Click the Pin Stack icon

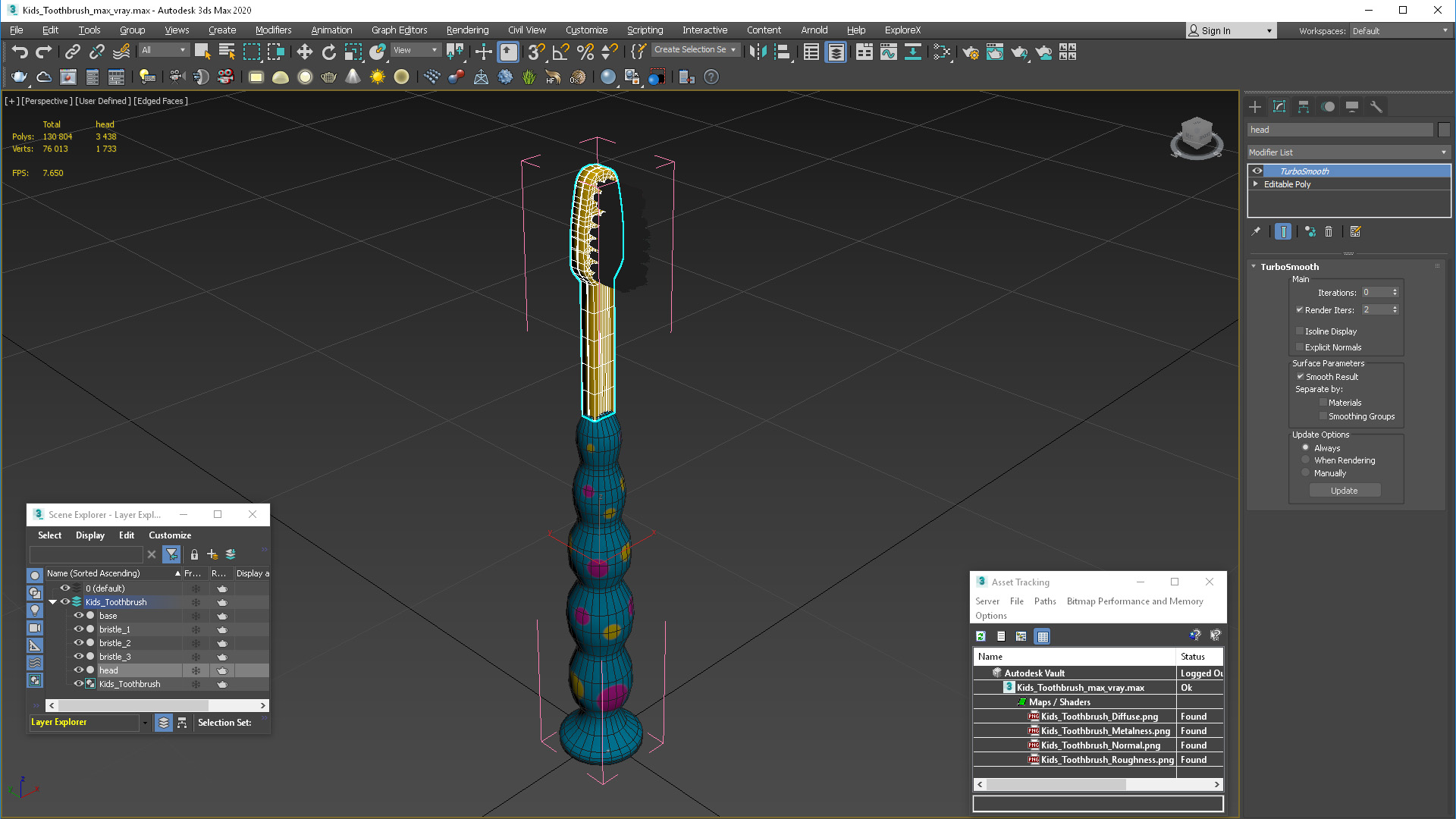click(1256, 231)
